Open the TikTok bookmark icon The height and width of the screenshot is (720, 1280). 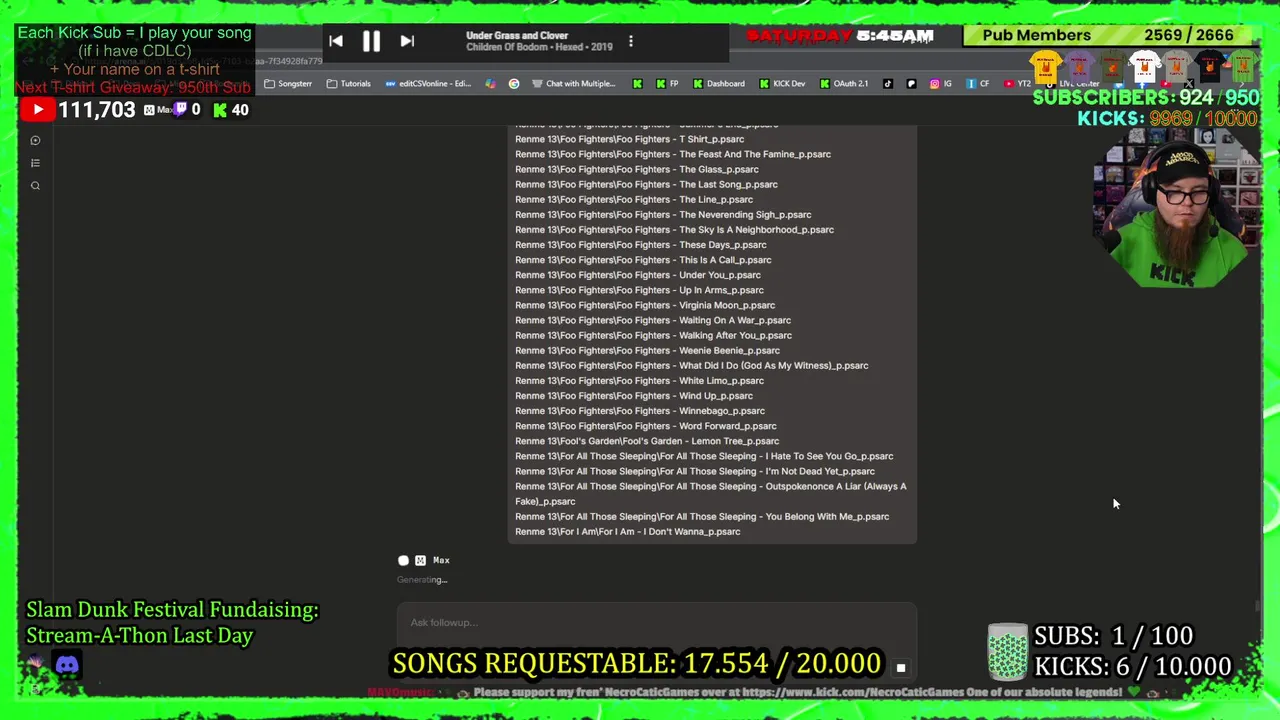pyautogui.click(x=888, y=84)
